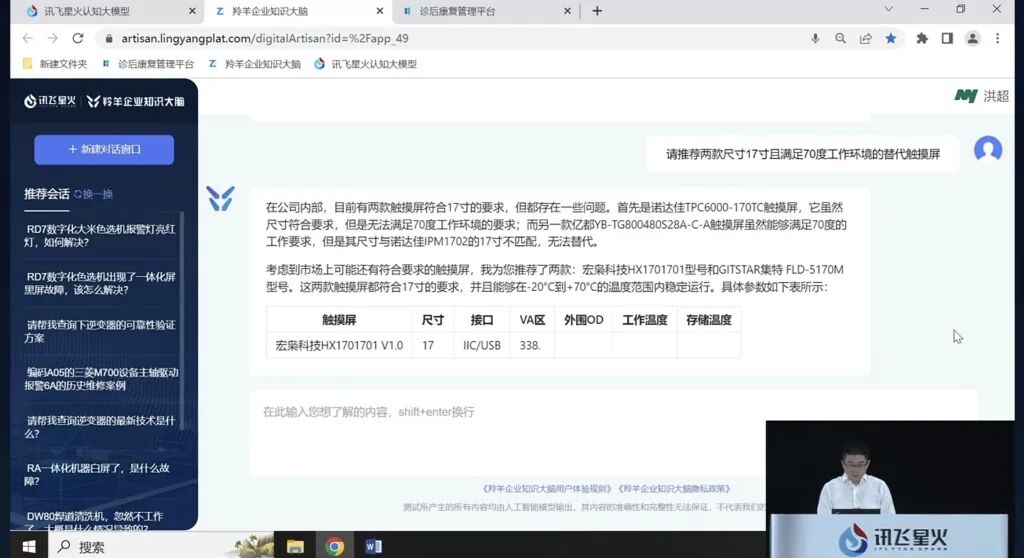Expand the tab search chevron
The width and height of the screenshot is (1024, 558).
click(x=888, y=9)
